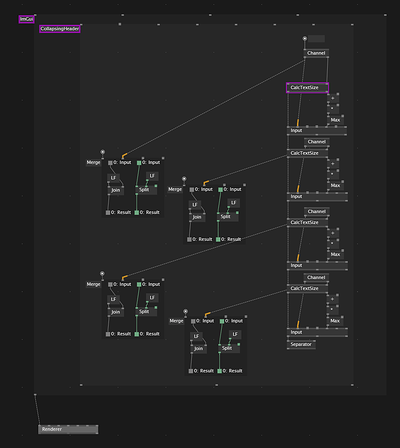Image resolution: width=400 pixels, height=448 pixels.
Task: Select the Separator node
Action: pos(301,344)
